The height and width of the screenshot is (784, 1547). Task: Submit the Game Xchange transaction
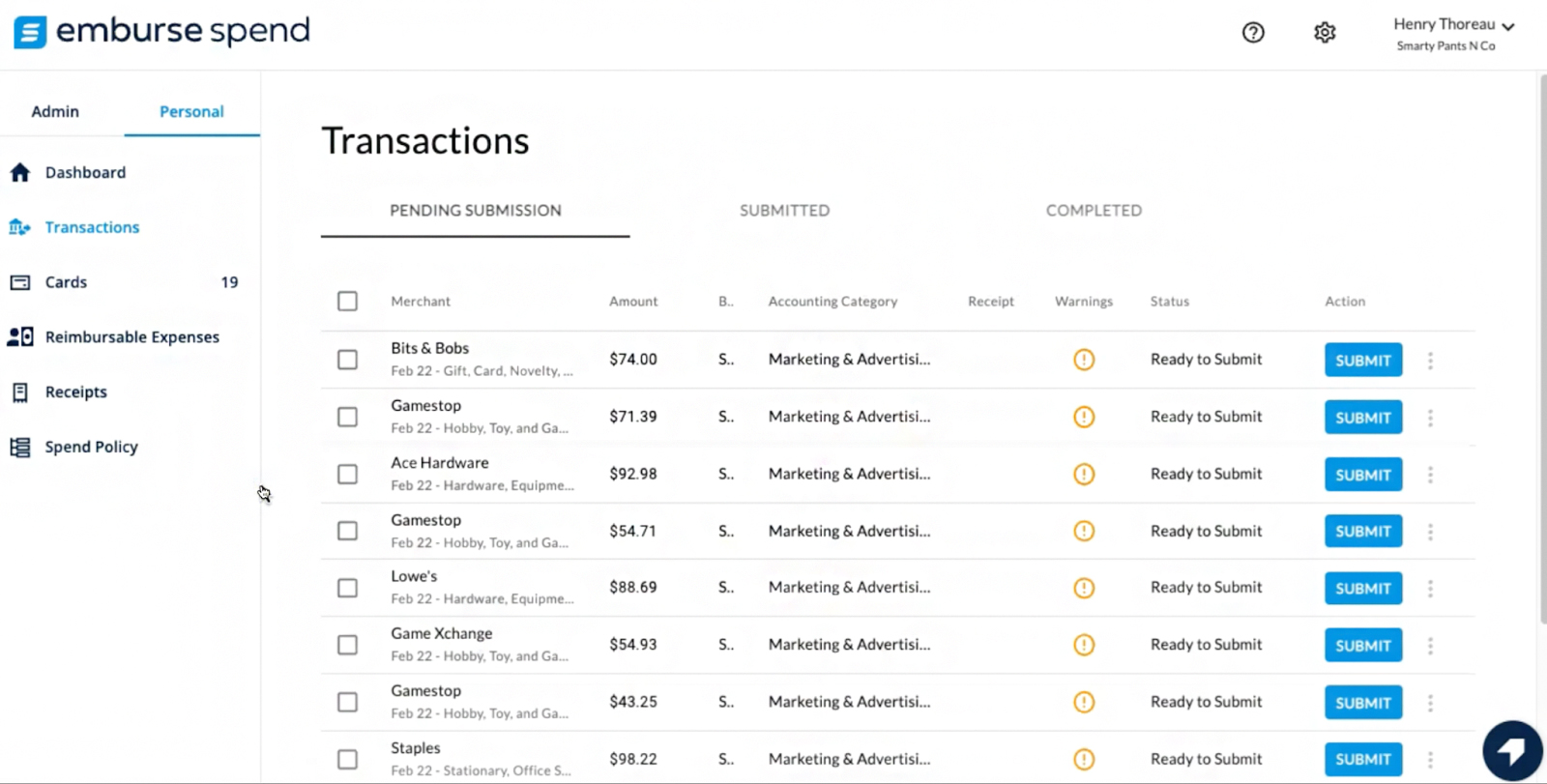click(1363, 645)
